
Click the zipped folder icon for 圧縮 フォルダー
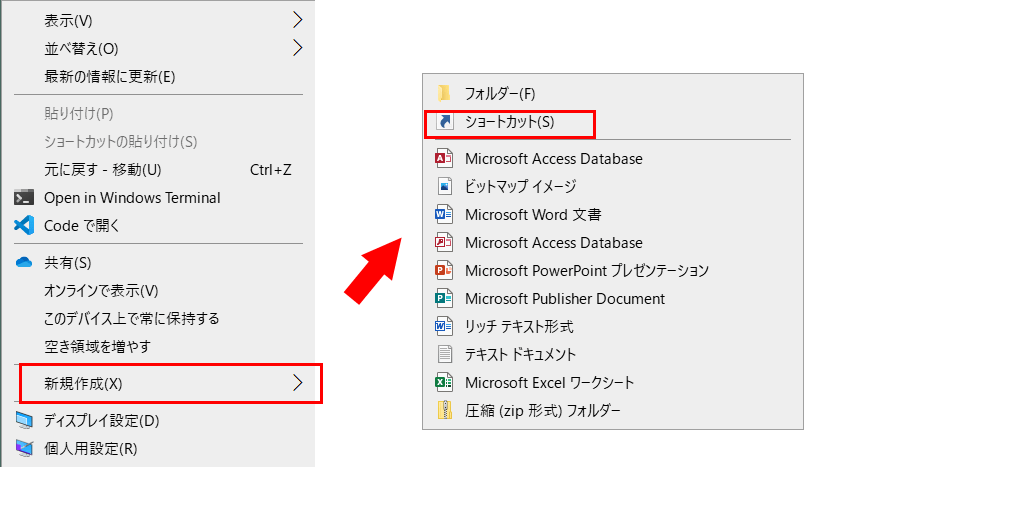coord(444,410)
